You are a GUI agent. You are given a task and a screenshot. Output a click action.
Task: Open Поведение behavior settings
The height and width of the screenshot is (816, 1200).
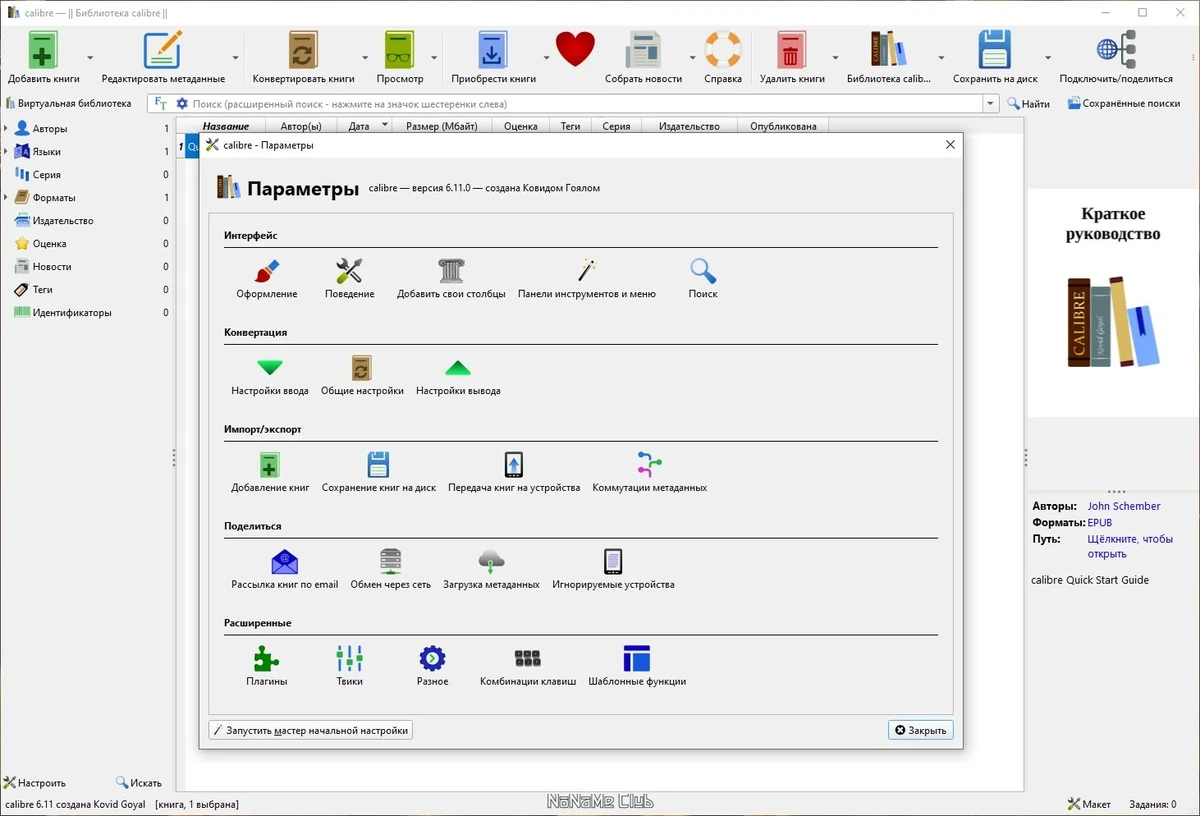(x=349, y=279)
